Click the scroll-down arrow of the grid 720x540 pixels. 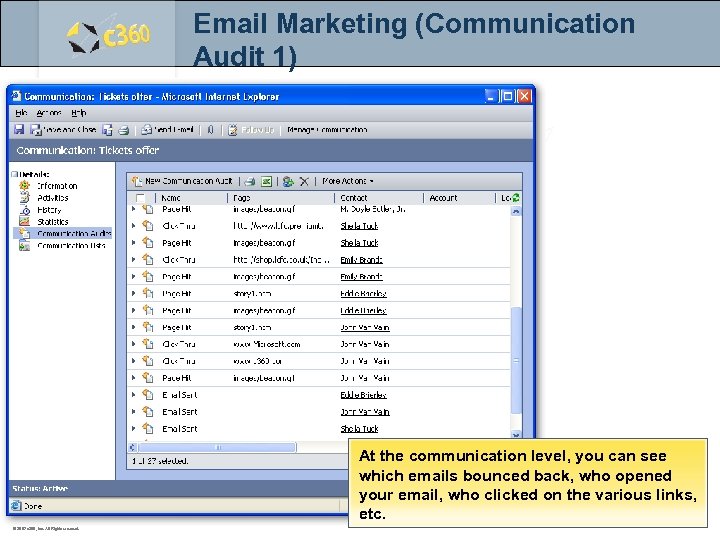pos(516,434)
